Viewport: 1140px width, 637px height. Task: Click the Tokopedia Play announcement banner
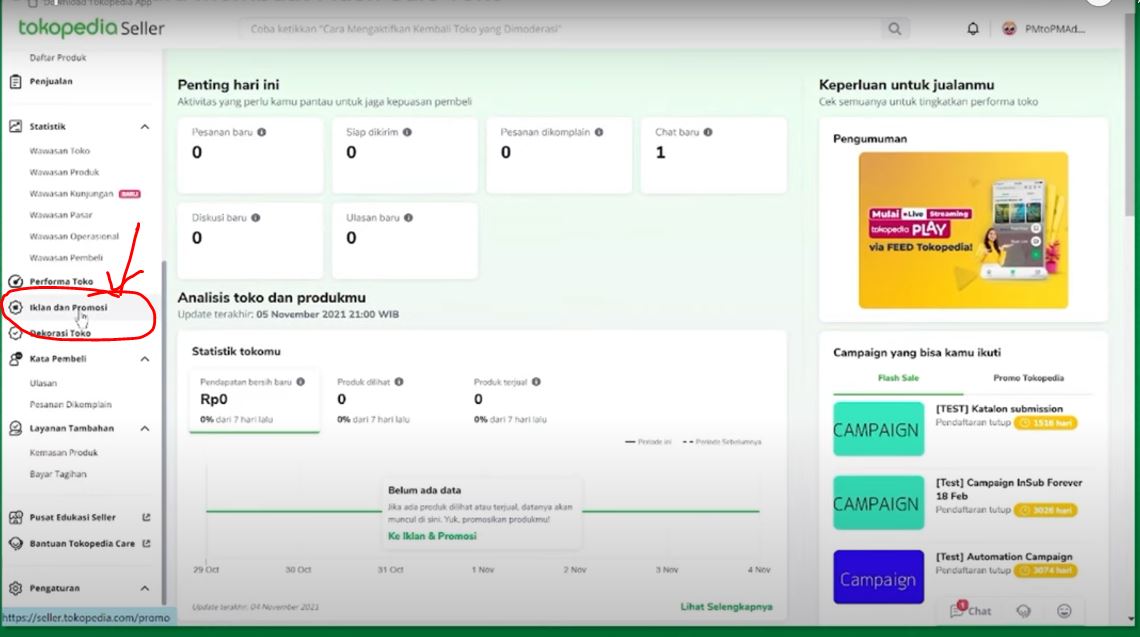963,230
